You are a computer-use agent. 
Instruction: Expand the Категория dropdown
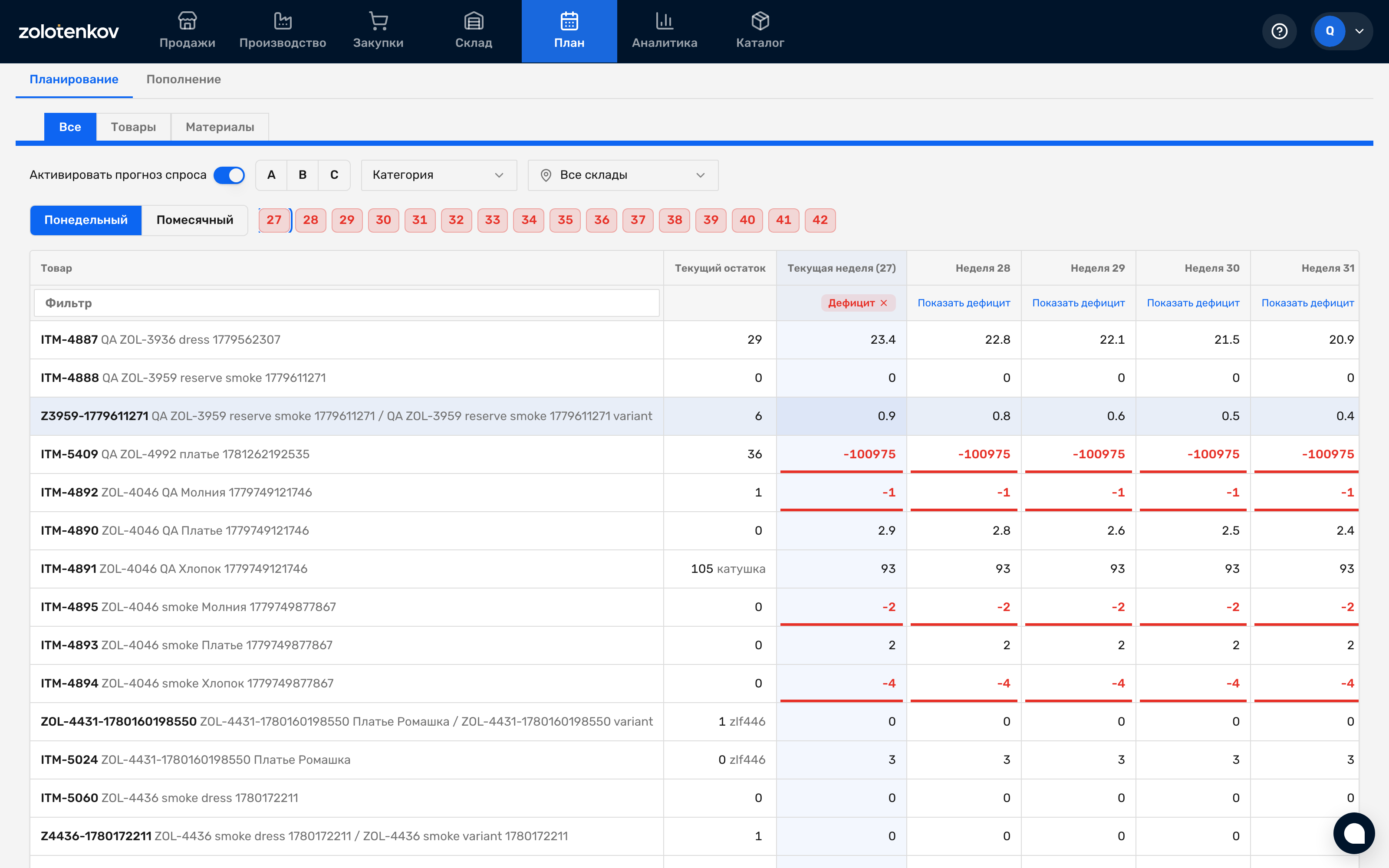(x=439, y=175)
